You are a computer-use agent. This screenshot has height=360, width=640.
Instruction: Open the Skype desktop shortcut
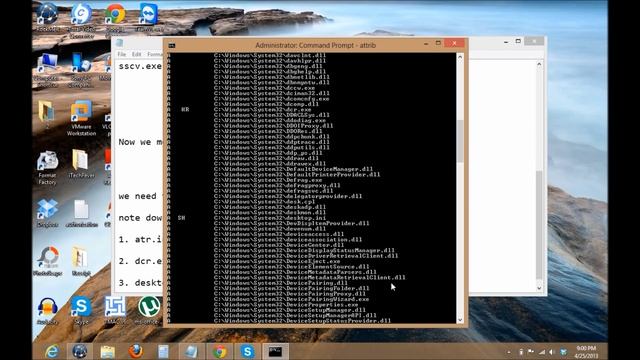(x=81, y=307)
